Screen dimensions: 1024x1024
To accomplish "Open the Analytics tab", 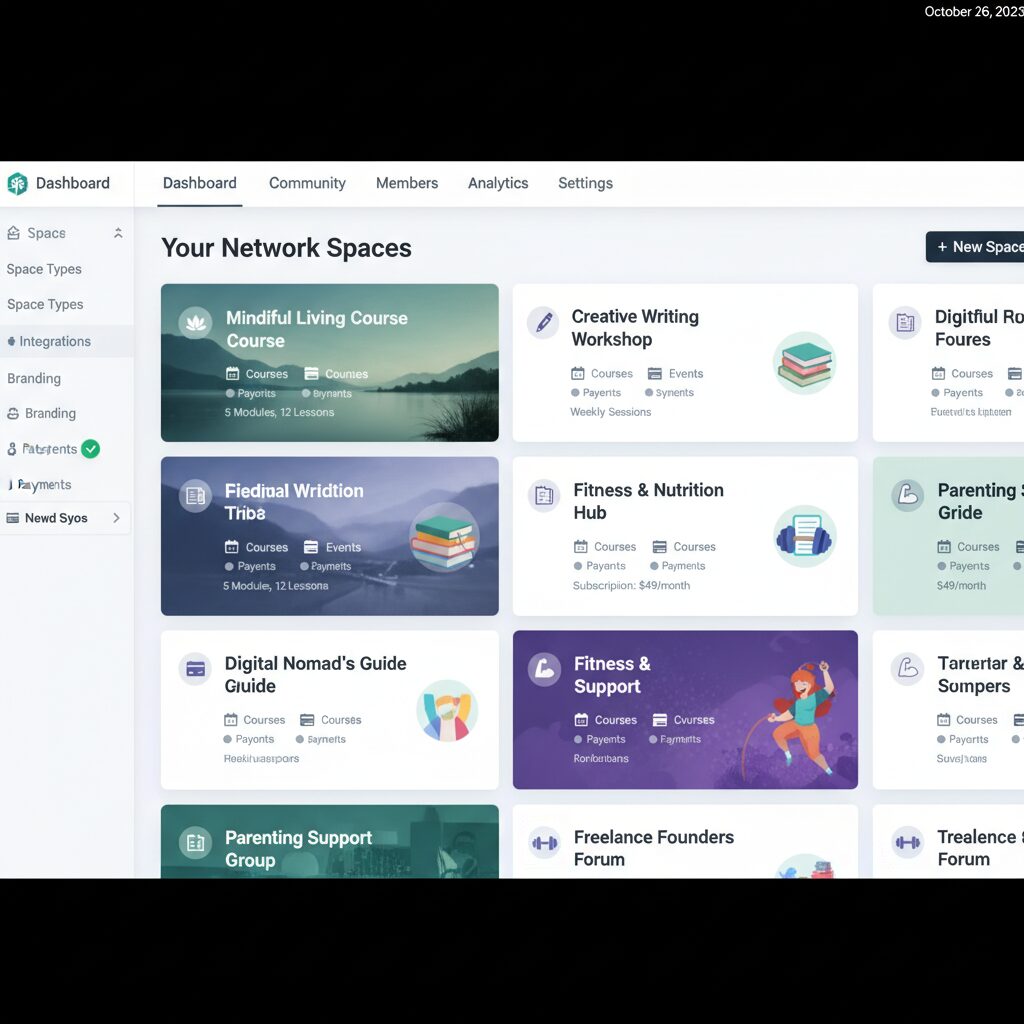I will [x=498, y=183].
